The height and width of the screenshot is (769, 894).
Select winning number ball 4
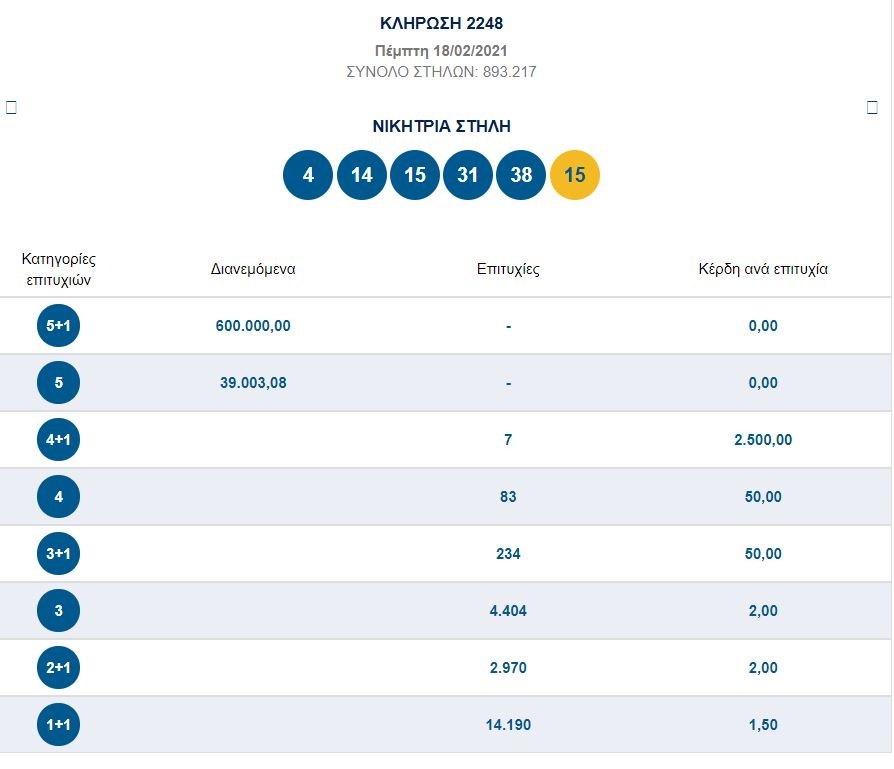pyautogui.click(x=308, y=175)
